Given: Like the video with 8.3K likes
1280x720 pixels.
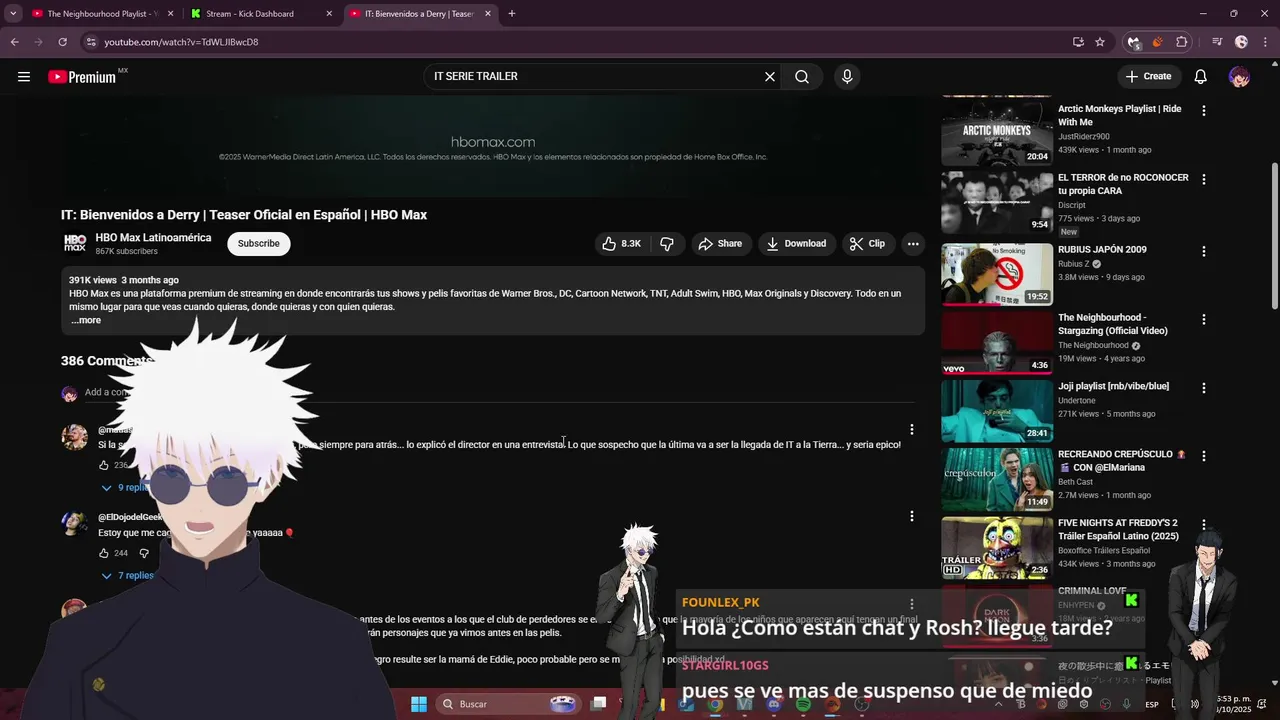Looking at the screenshot, I should click(620, 243).
